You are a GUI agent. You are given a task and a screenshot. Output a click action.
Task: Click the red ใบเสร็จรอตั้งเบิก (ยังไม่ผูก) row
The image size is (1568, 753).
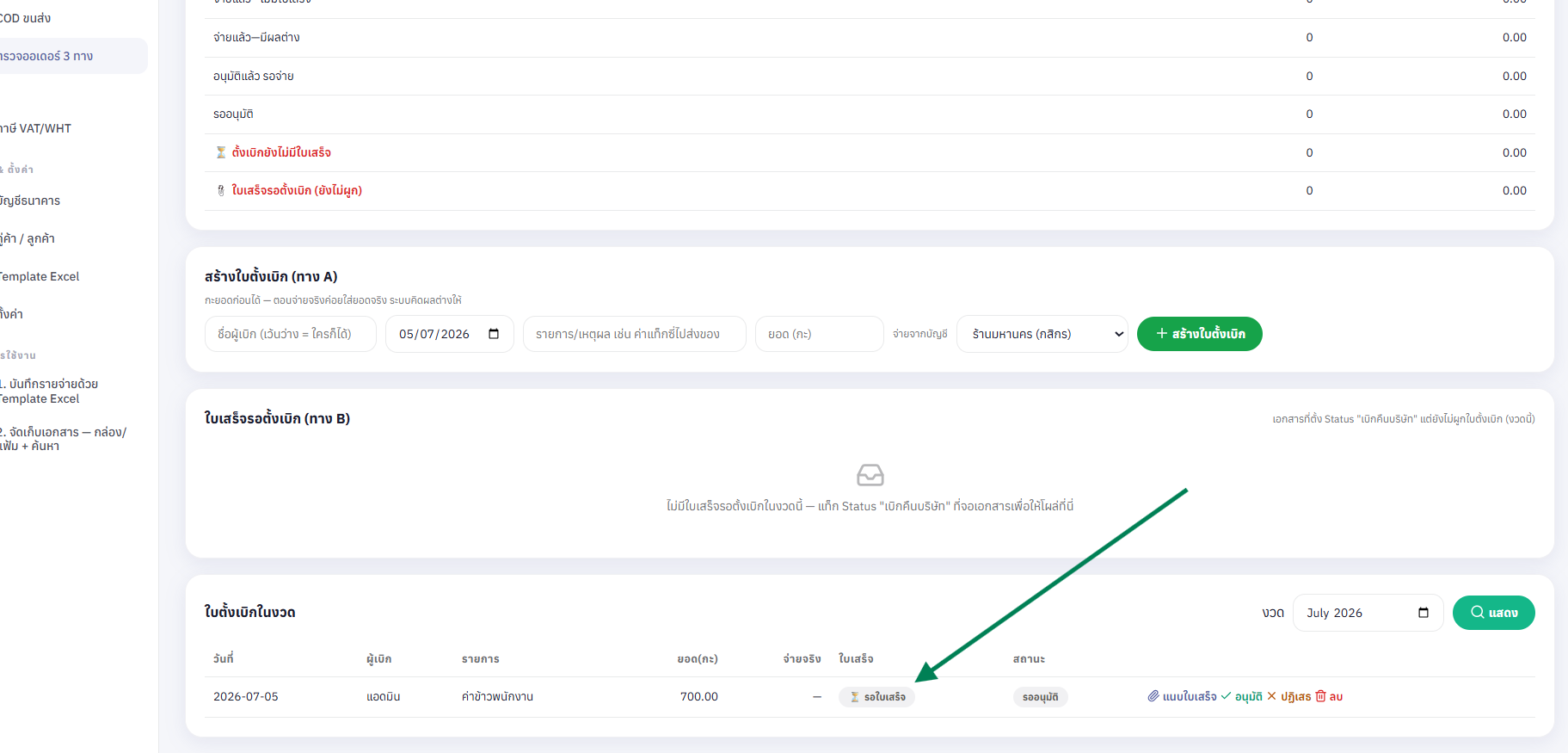(x=870, y=190)
